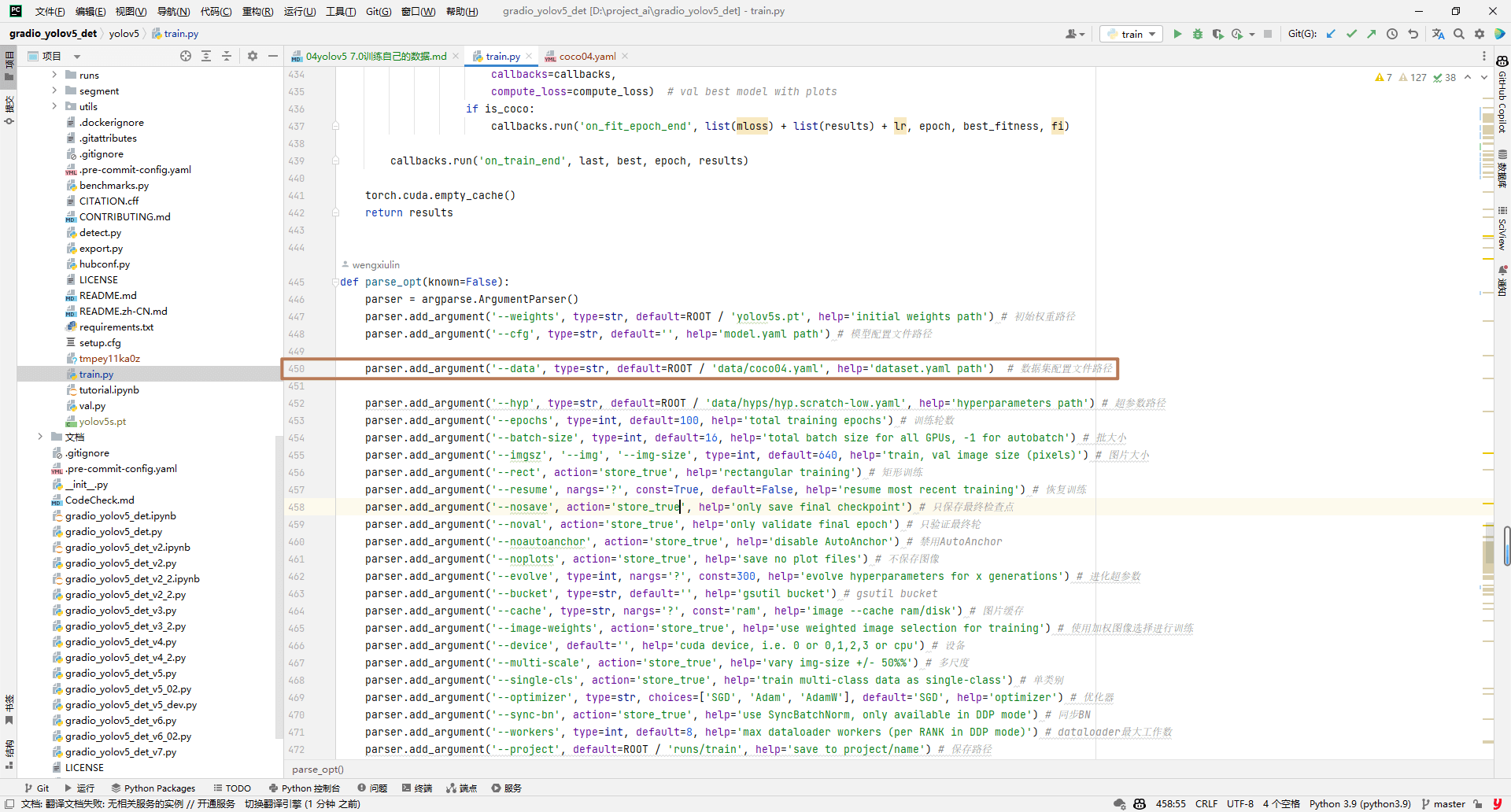Click the stop process square button

pos(1268,34)
